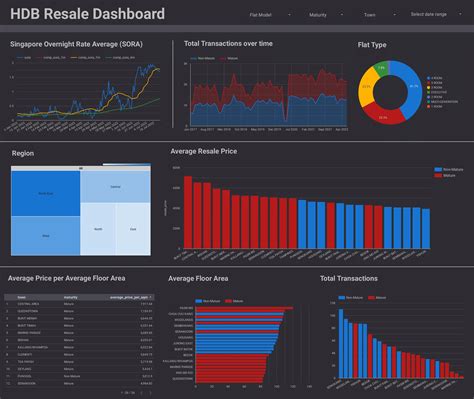The image size is (474, 399).
Task: Sort table by the maturity column header
Action: click(70, 297)
